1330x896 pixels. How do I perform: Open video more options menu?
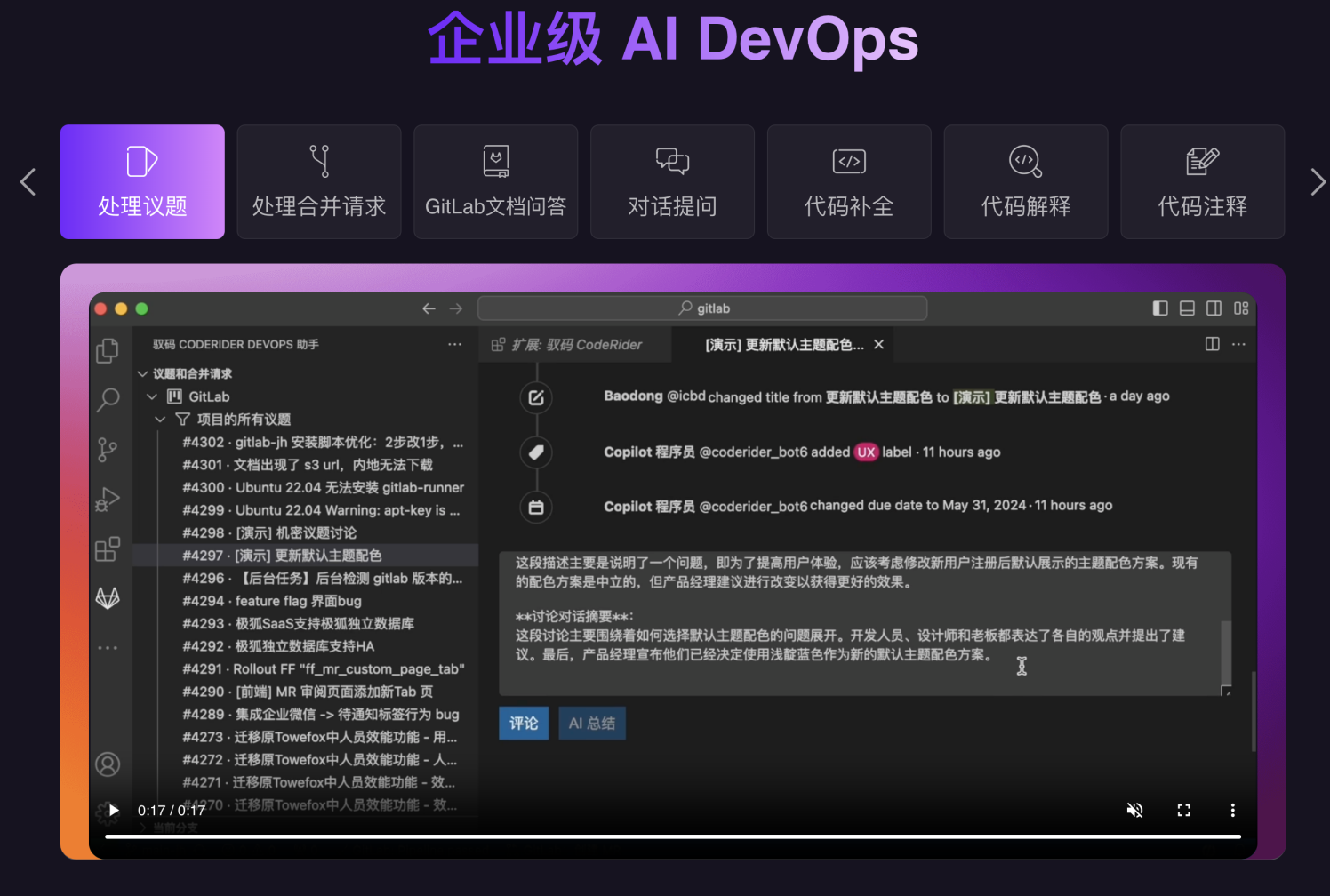point(1232,811)
